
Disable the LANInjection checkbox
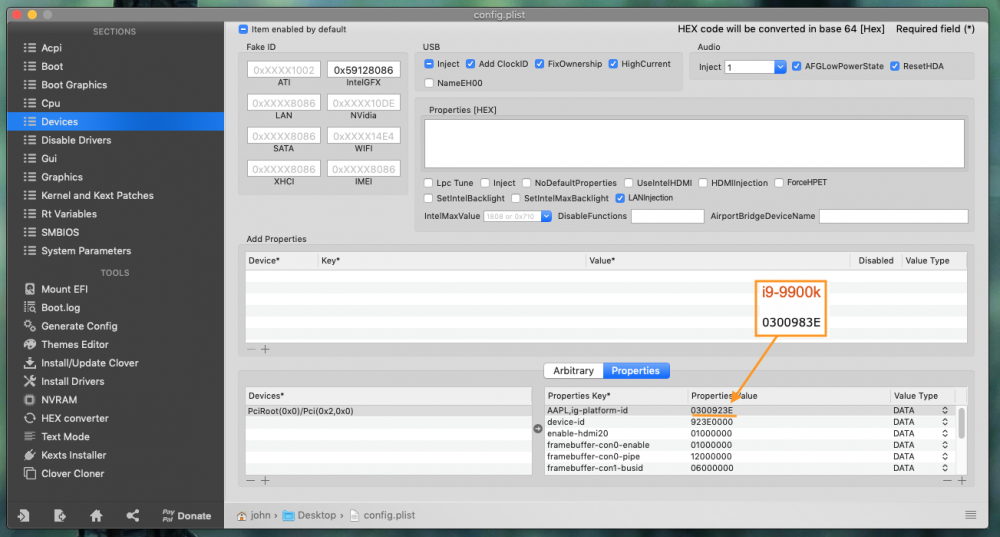coord(620,198)
